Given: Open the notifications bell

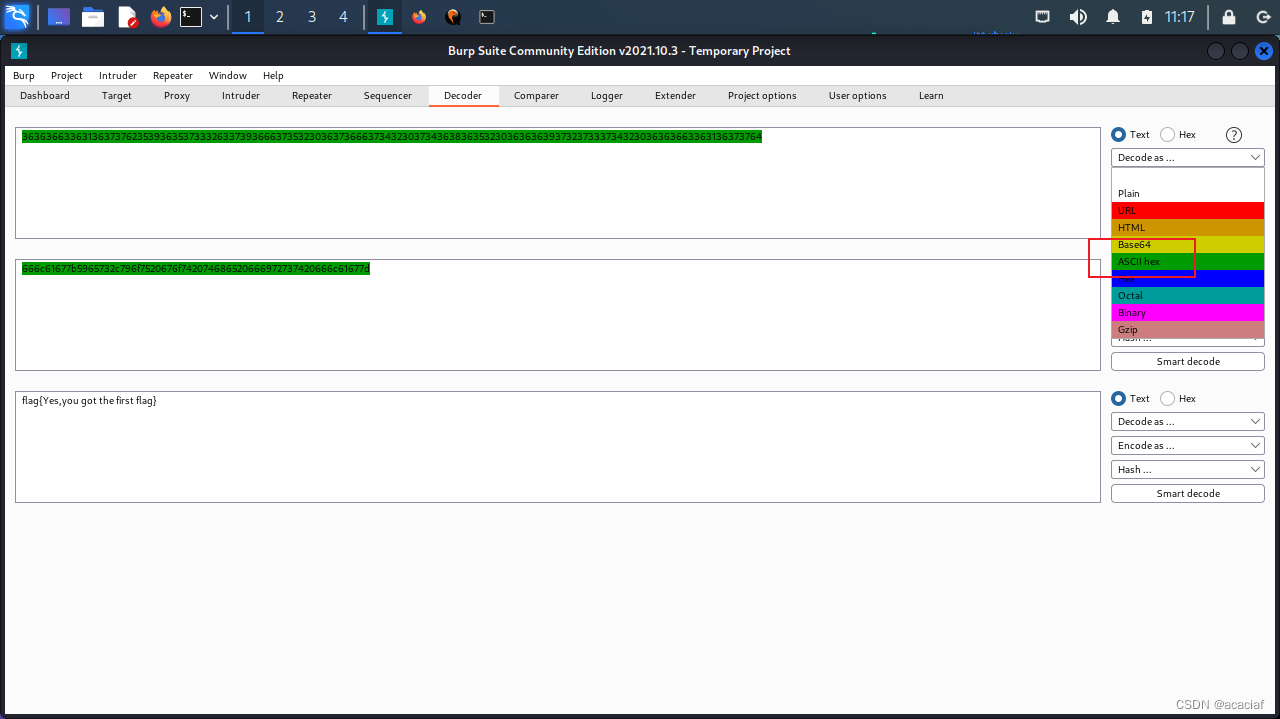Looking at the screenshot, I should coord(1113,17).
